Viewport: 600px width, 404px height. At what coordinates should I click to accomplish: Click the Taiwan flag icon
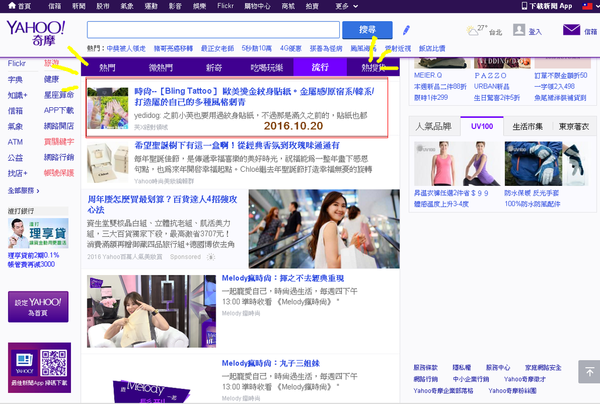coord(587,6)
